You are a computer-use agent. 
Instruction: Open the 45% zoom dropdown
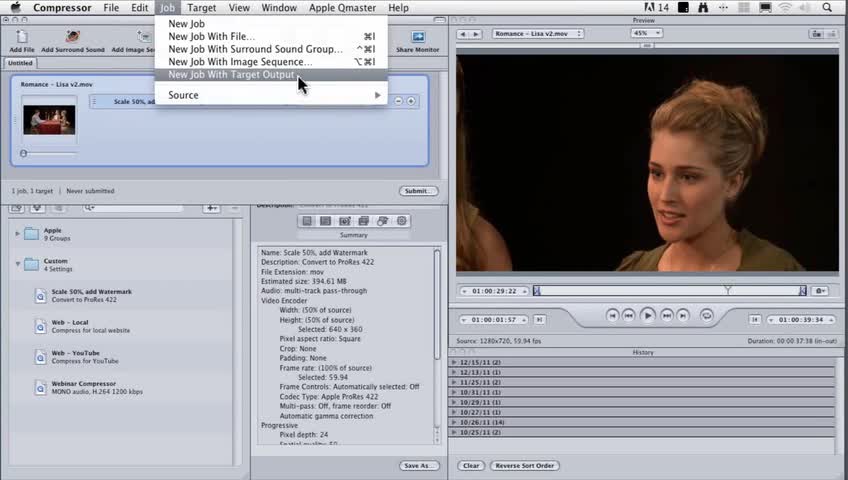(x=646, y=33)
